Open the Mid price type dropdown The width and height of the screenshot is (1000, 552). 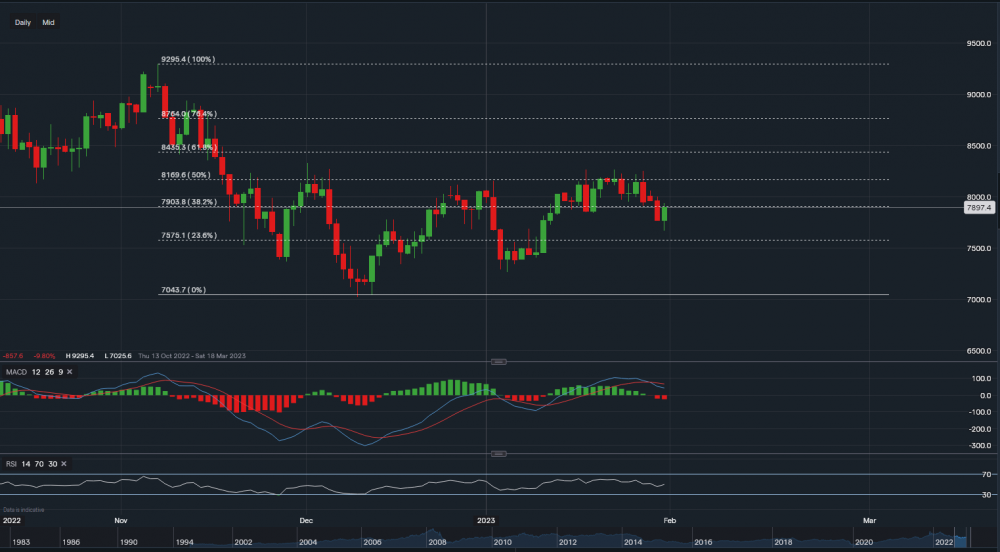tap(48, 22)
